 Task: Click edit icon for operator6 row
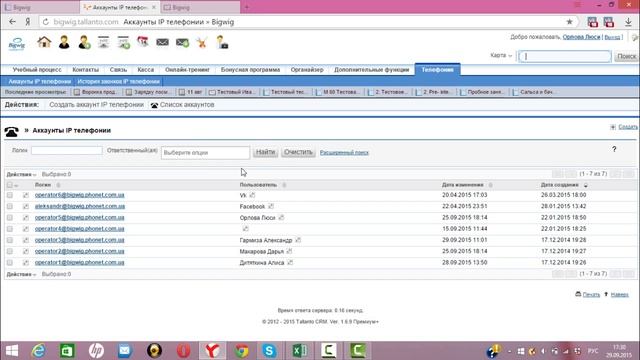click(26, 195)
